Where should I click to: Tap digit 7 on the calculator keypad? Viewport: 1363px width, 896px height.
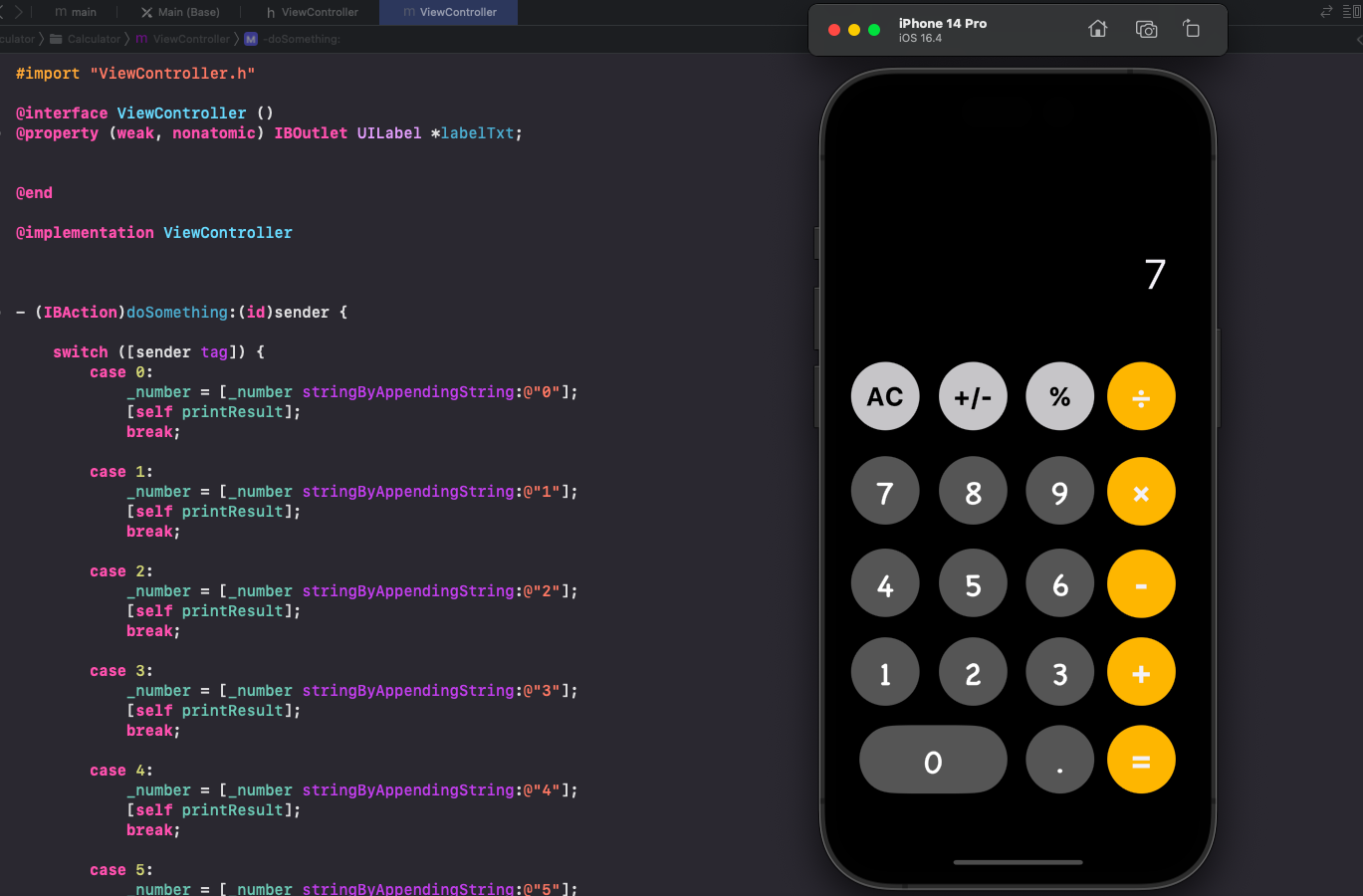[884, 491]
